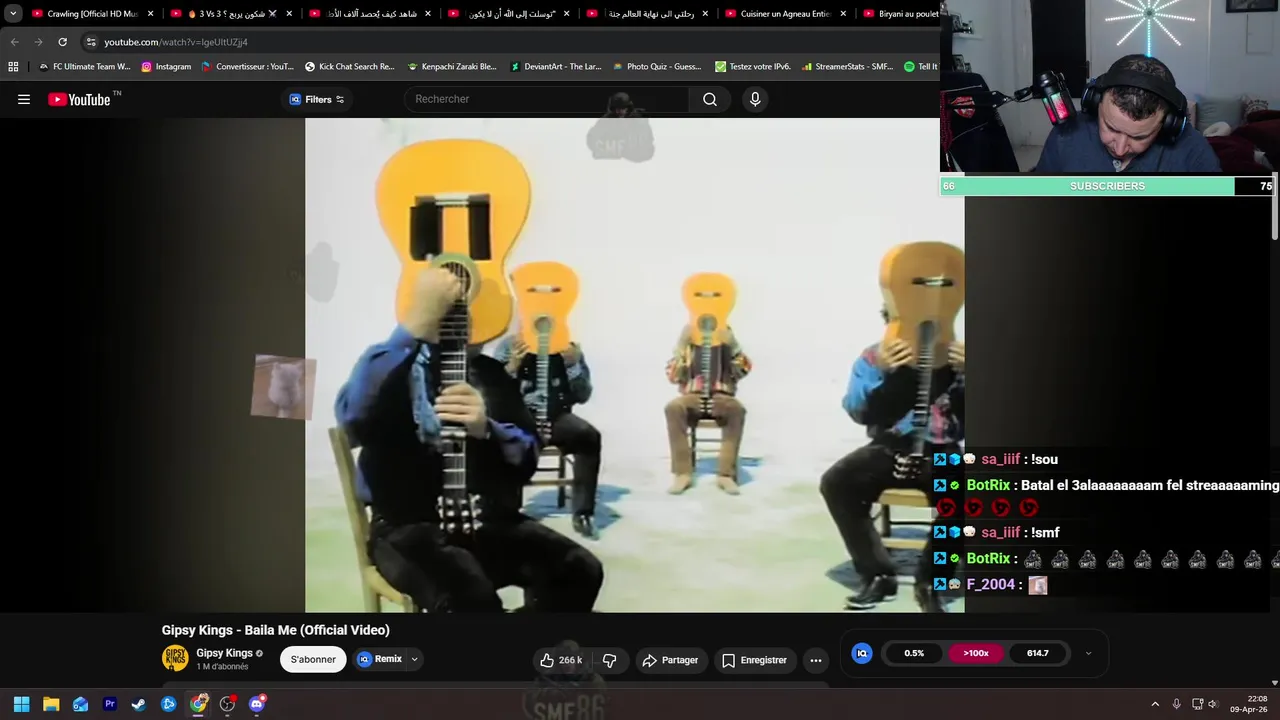Open the Photo Quiz bookmark

click(x=657, y=67)
